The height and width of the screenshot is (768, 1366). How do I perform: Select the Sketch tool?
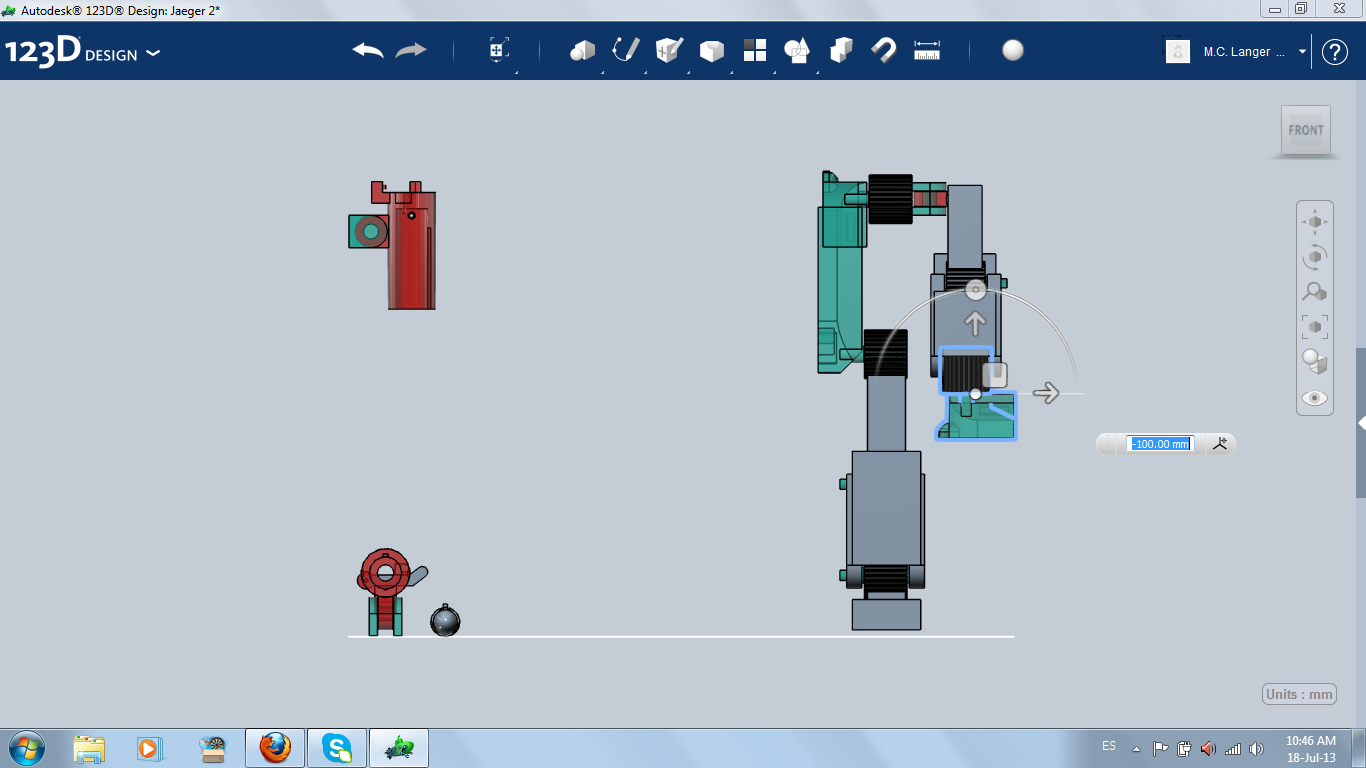(625, 50)
